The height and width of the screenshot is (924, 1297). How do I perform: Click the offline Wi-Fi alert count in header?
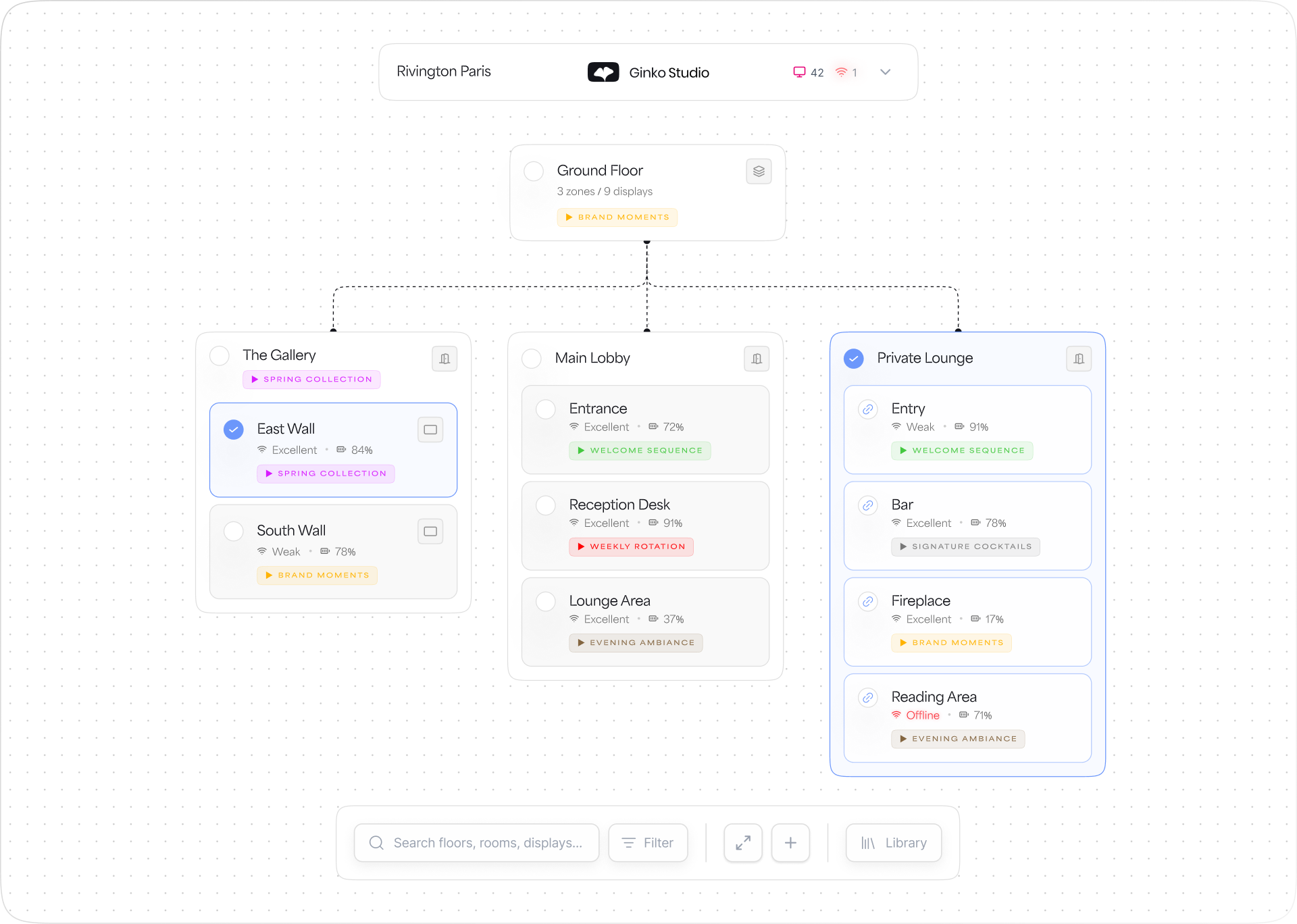pyautogui.click(x=846, y=72)
